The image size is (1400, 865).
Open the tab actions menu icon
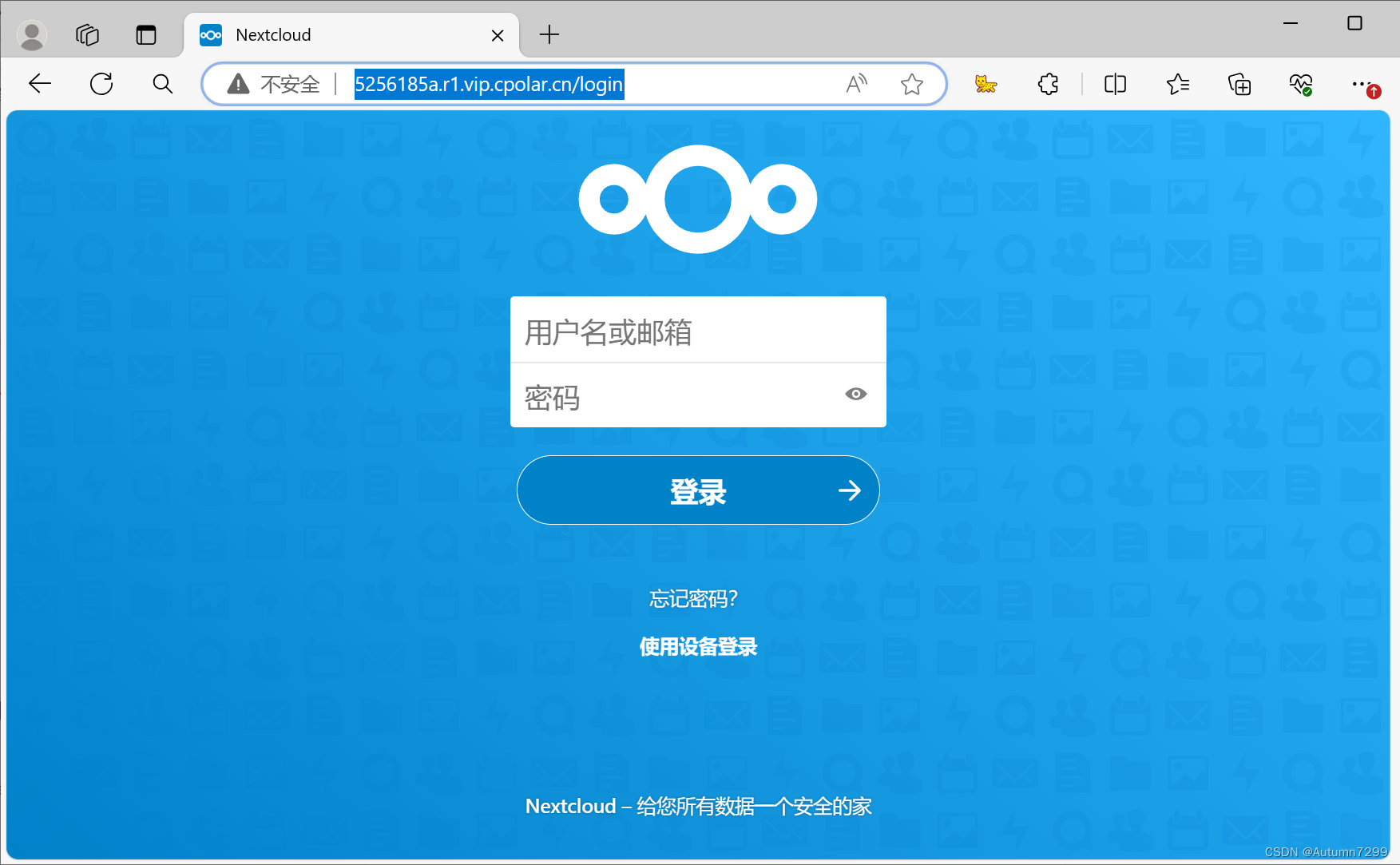point(146,35)
